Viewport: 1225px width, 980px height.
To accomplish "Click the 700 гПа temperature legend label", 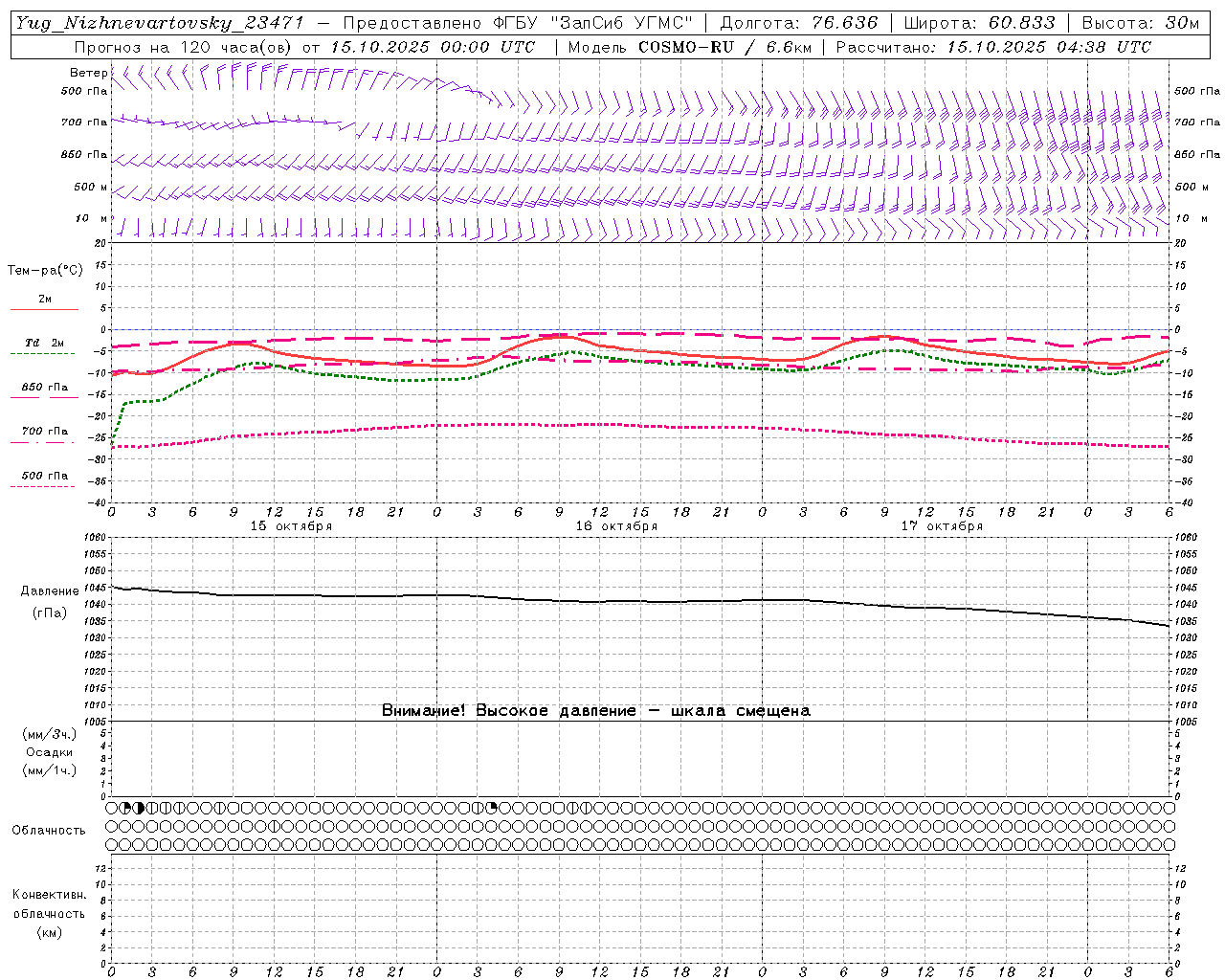I will click(45, 432).
